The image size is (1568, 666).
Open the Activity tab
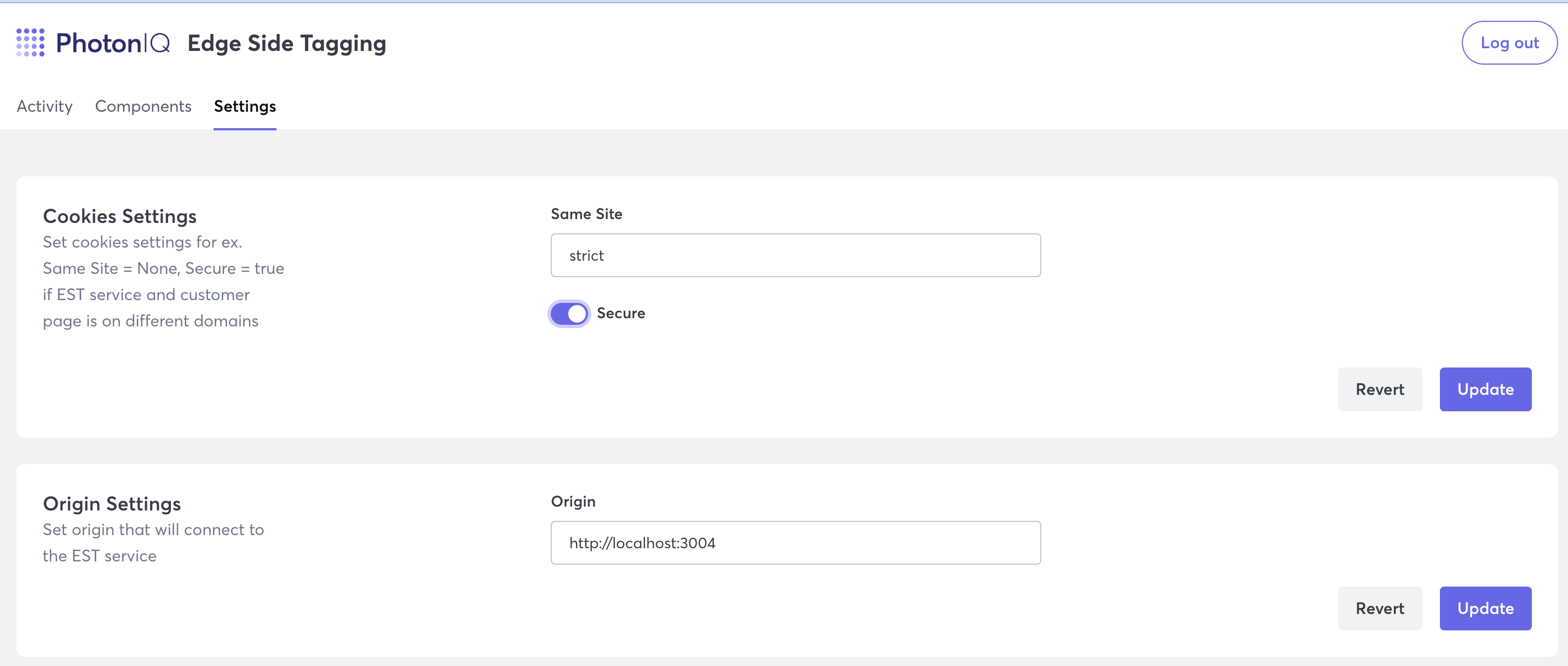(44, 107)
